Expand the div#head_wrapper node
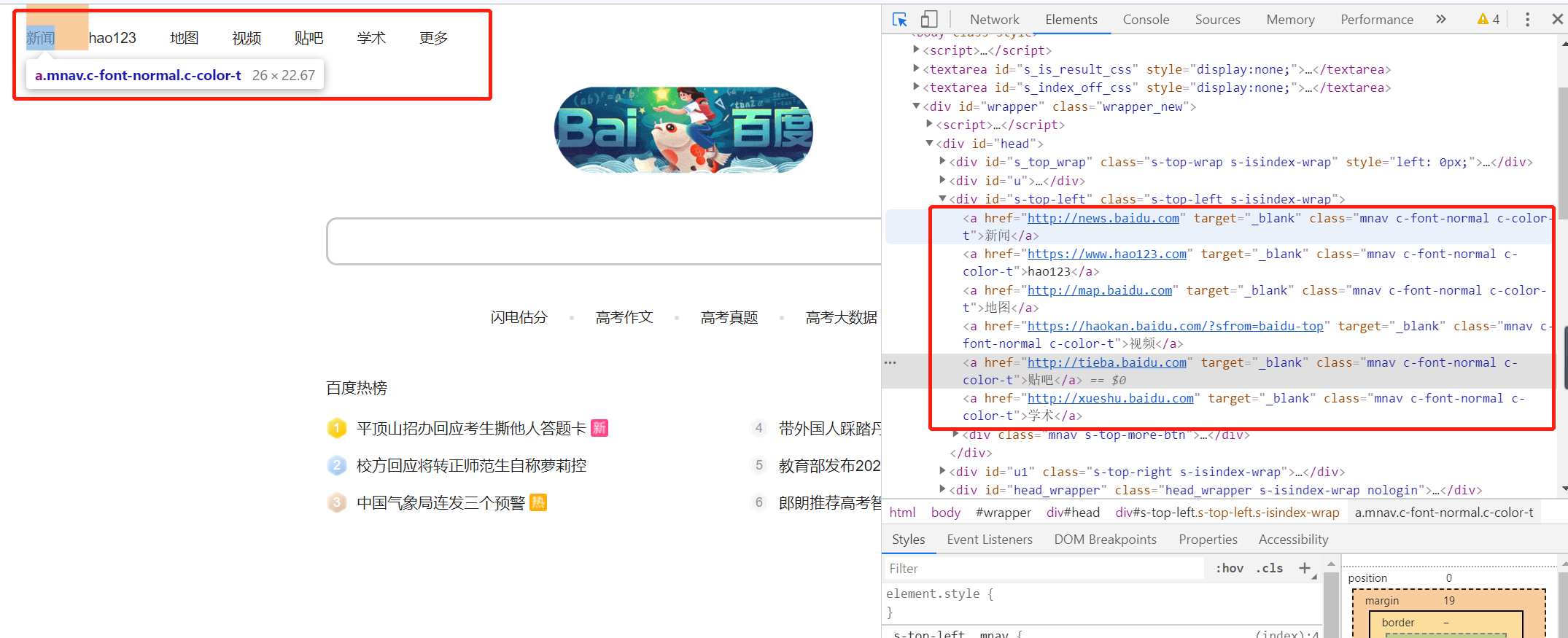 point(943,489)
